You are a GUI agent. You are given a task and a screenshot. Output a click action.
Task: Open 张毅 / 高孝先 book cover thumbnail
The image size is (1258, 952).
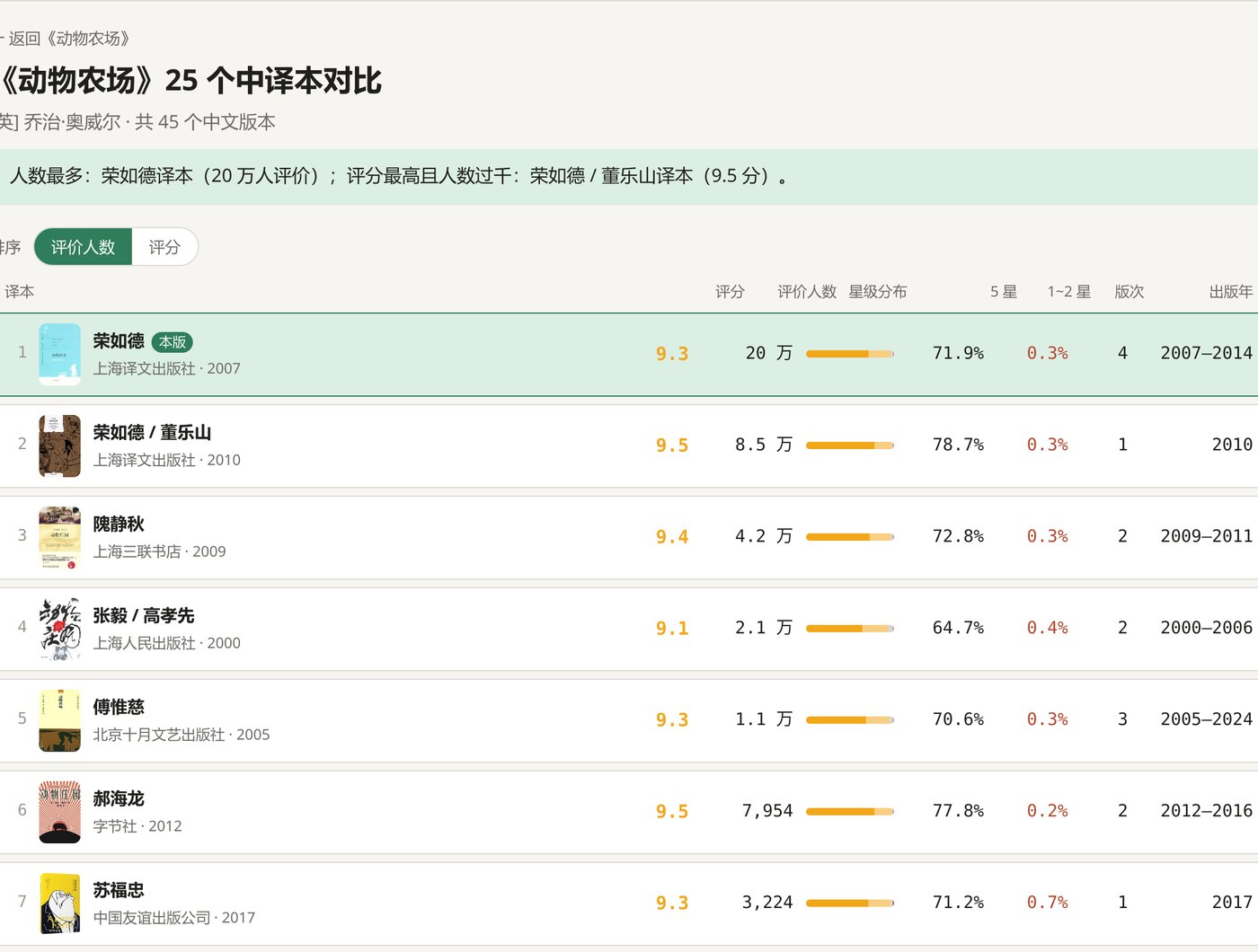(60, 630)
